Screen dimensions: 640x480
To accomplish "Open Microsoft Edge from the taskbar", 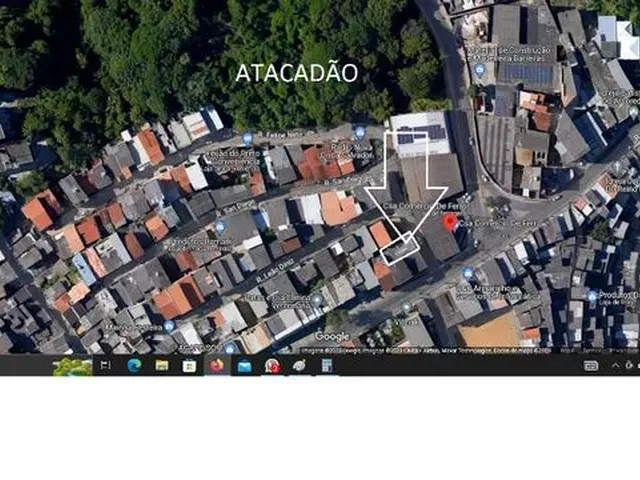I will coord(134,366).
